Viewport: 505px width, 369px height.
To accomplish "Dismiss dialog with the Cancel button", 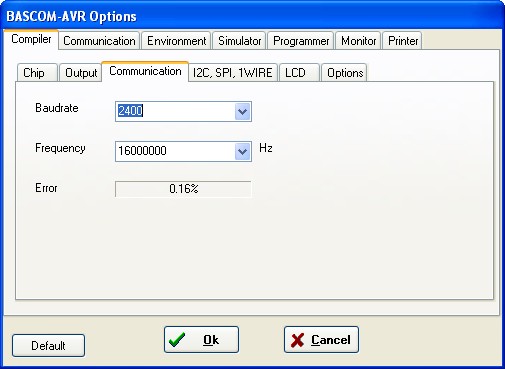I will 321,340.
